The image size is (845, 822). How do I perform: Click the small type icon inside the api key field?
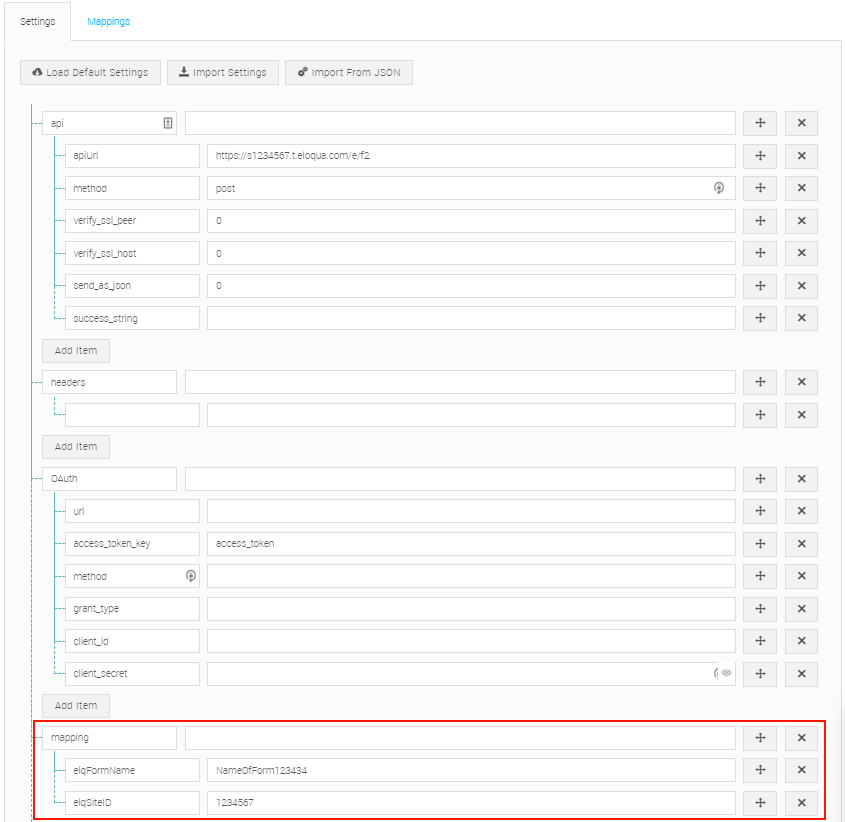pyautogui.click(x=166, y=122)
